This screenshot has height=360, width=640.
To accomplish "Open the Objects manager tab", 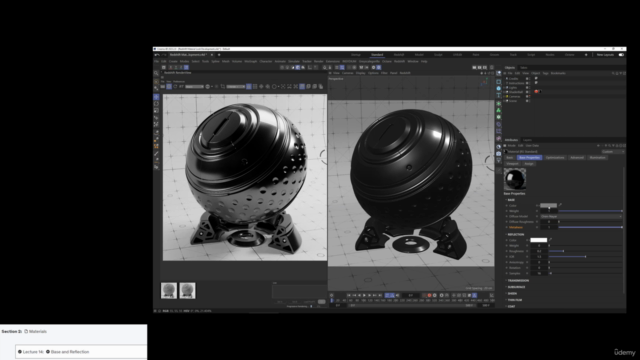I will click(510, 68).
